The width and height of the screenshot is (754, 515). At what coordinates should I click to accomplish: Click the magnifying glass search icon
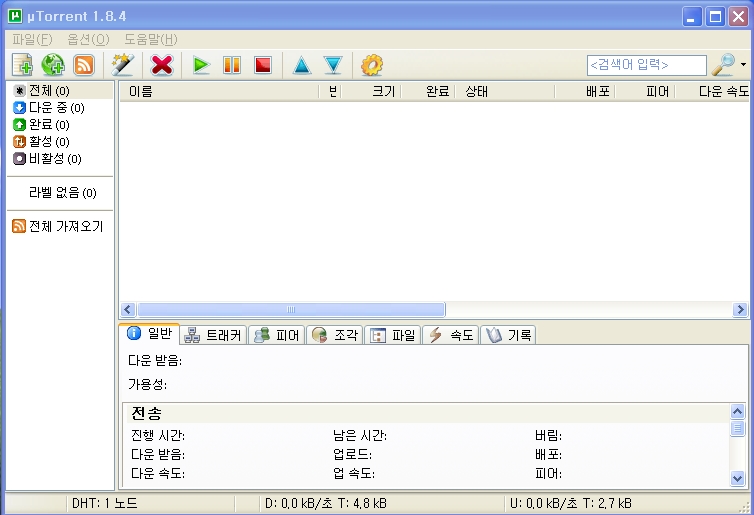coord(723,64)
